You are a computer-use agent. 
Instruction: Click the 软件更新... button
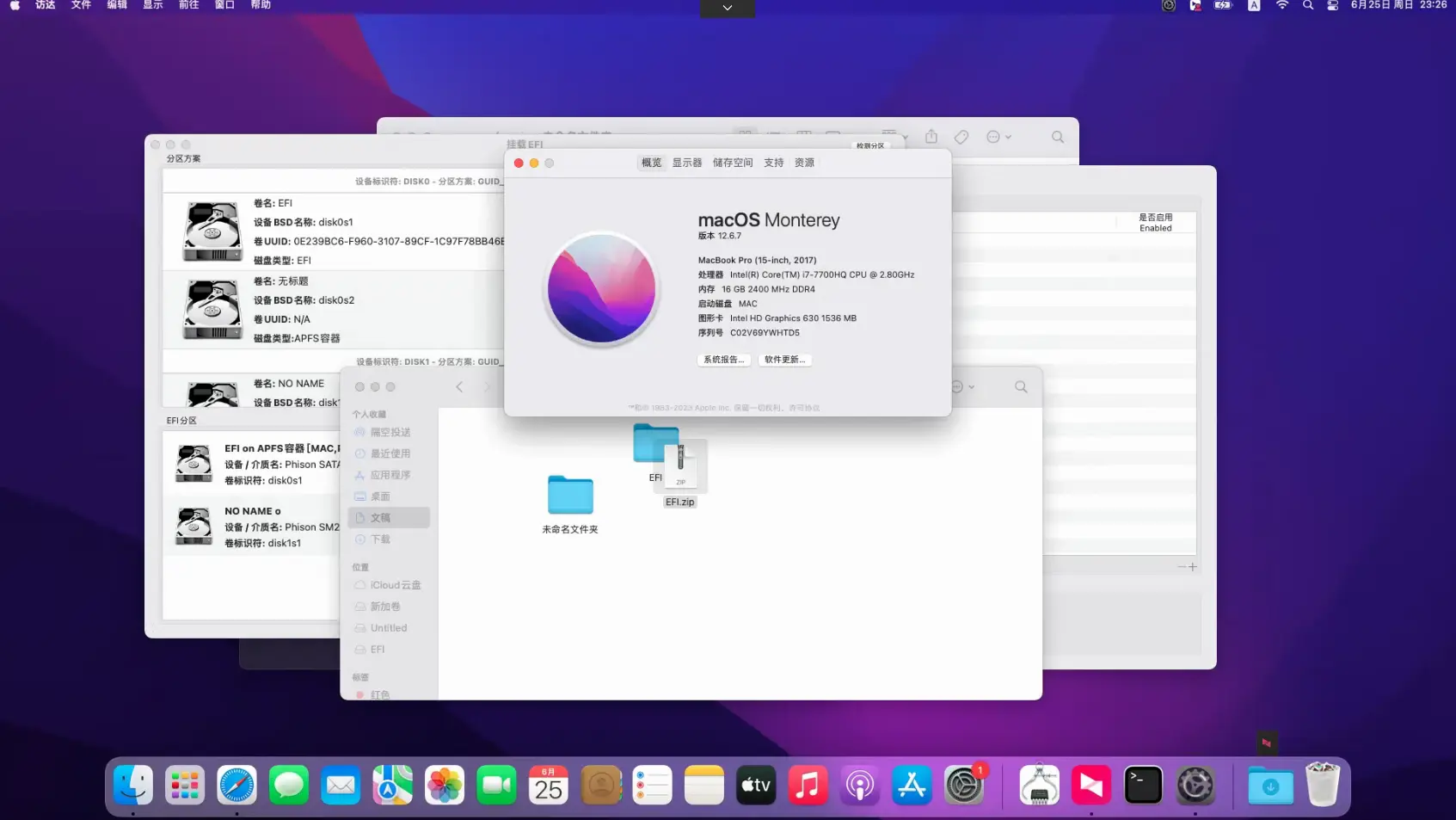pos(784,360)
